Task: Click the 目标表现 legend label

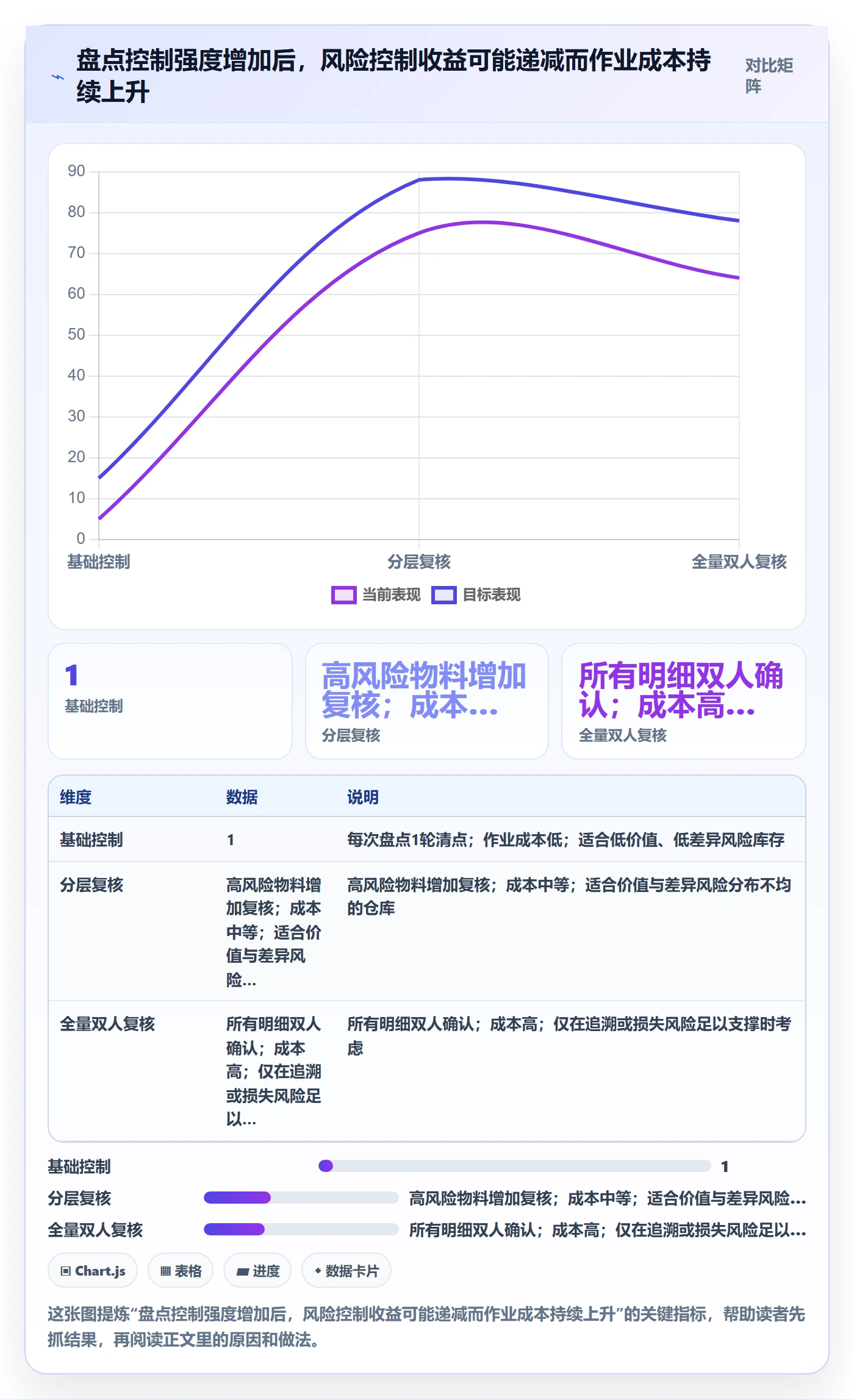Action: [492, 595]
